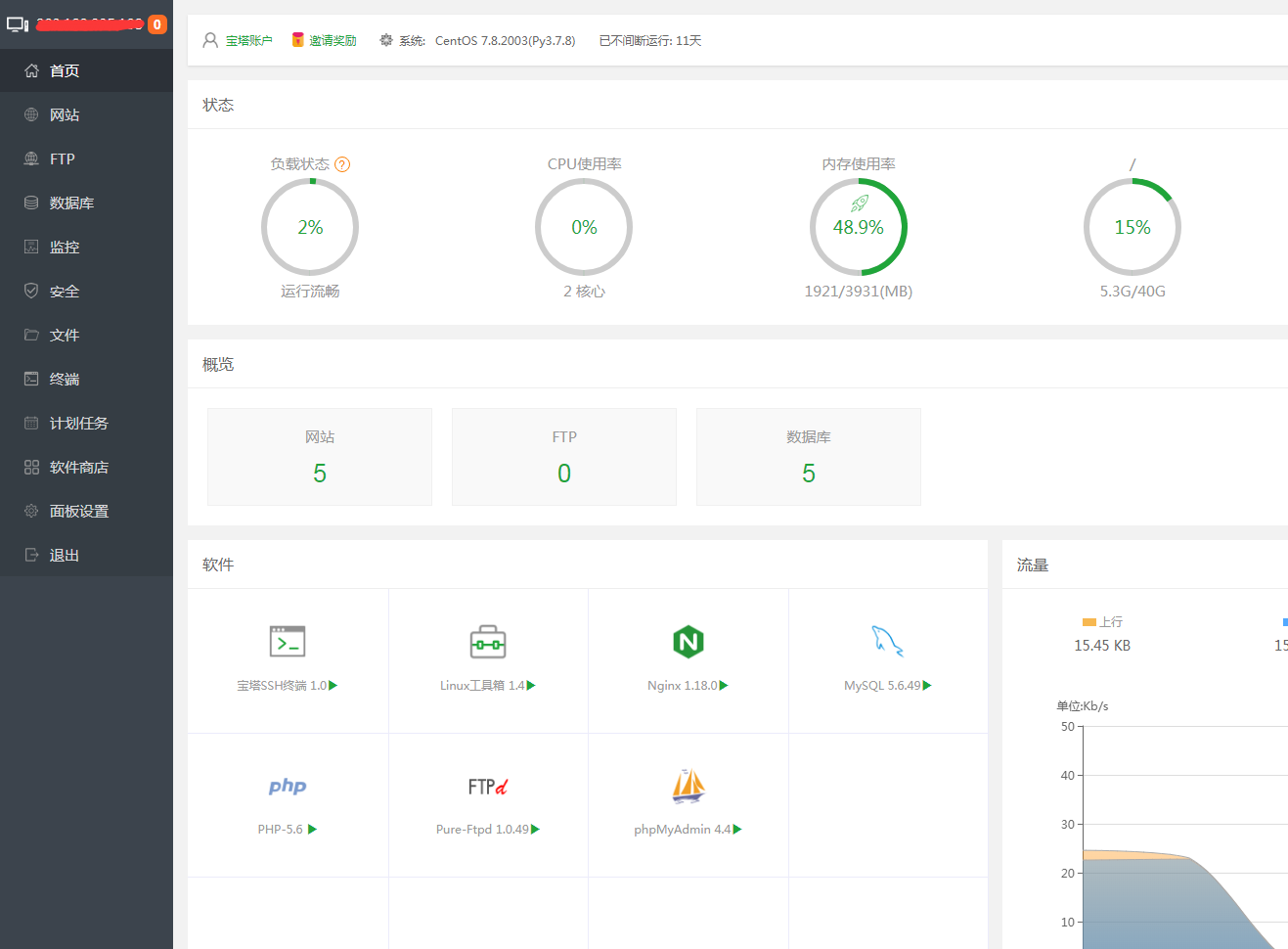
Task: Click the logout icon beside 退出
Action: pyautogui.click(x=31, y=555)
